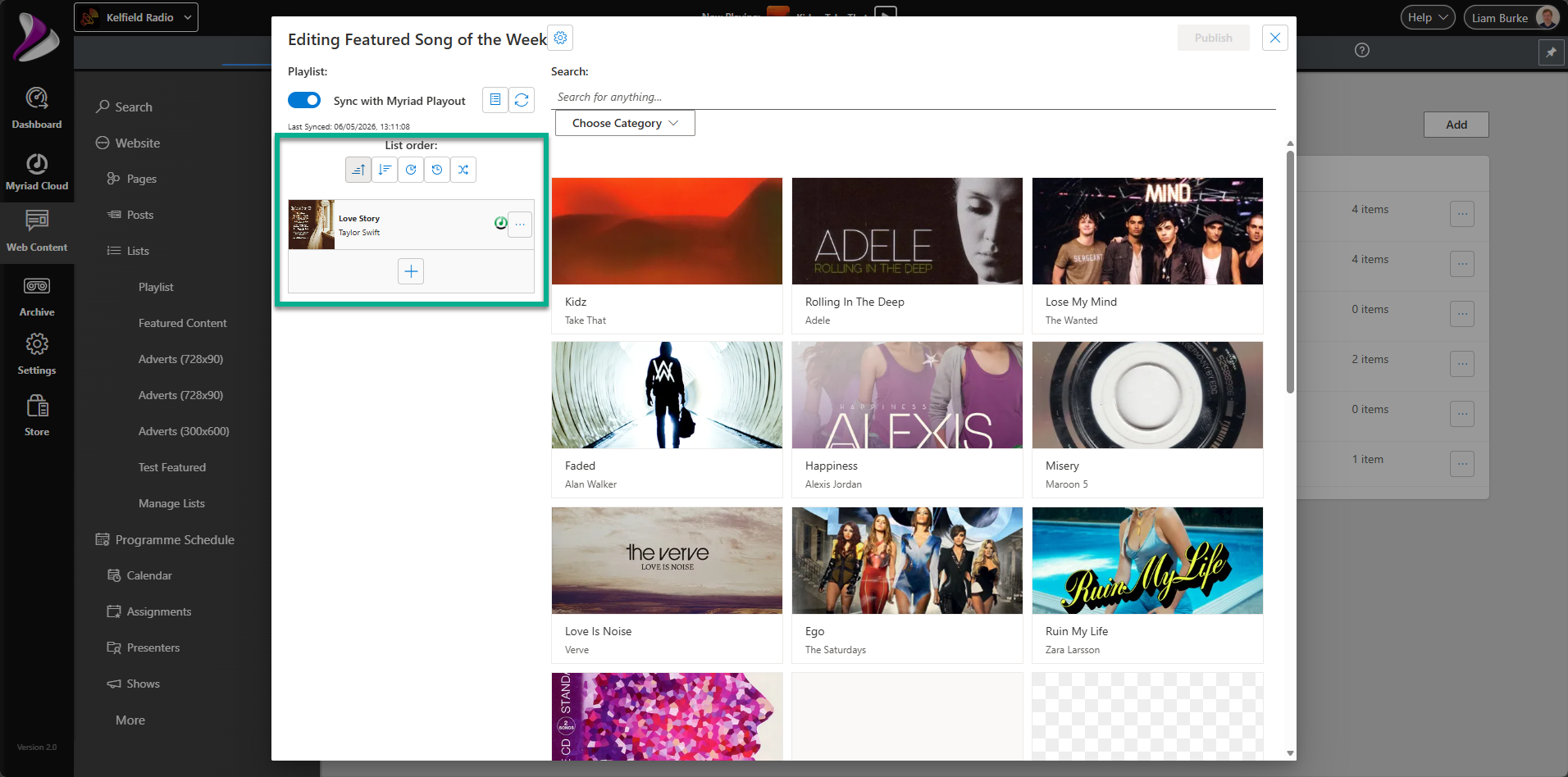Open the Calendar menu item
The width and height of the screenshot is (1568, 777).
click(139, 575)
